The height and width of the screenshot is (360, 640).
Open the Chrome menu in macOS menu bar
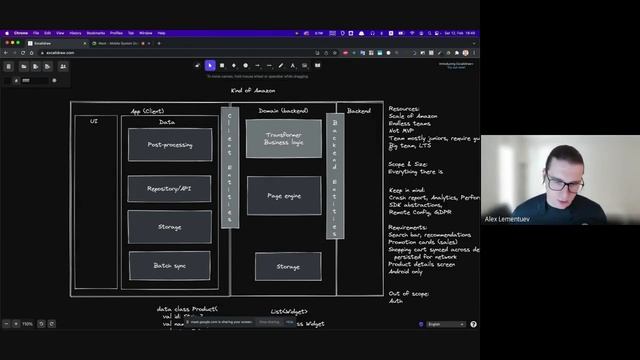(x=21, y=33)
